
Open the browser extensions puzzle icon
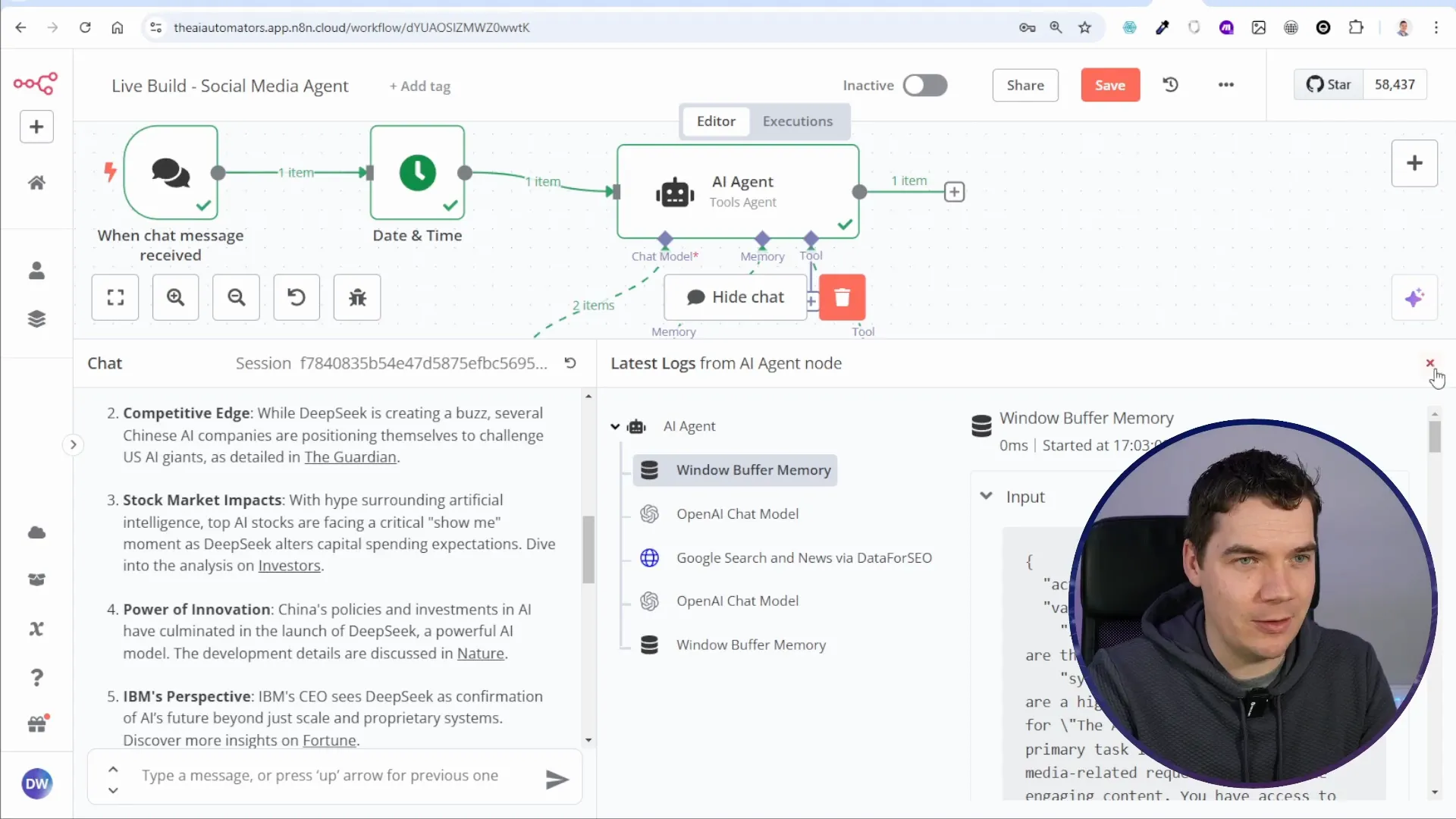click(1356, 27)
